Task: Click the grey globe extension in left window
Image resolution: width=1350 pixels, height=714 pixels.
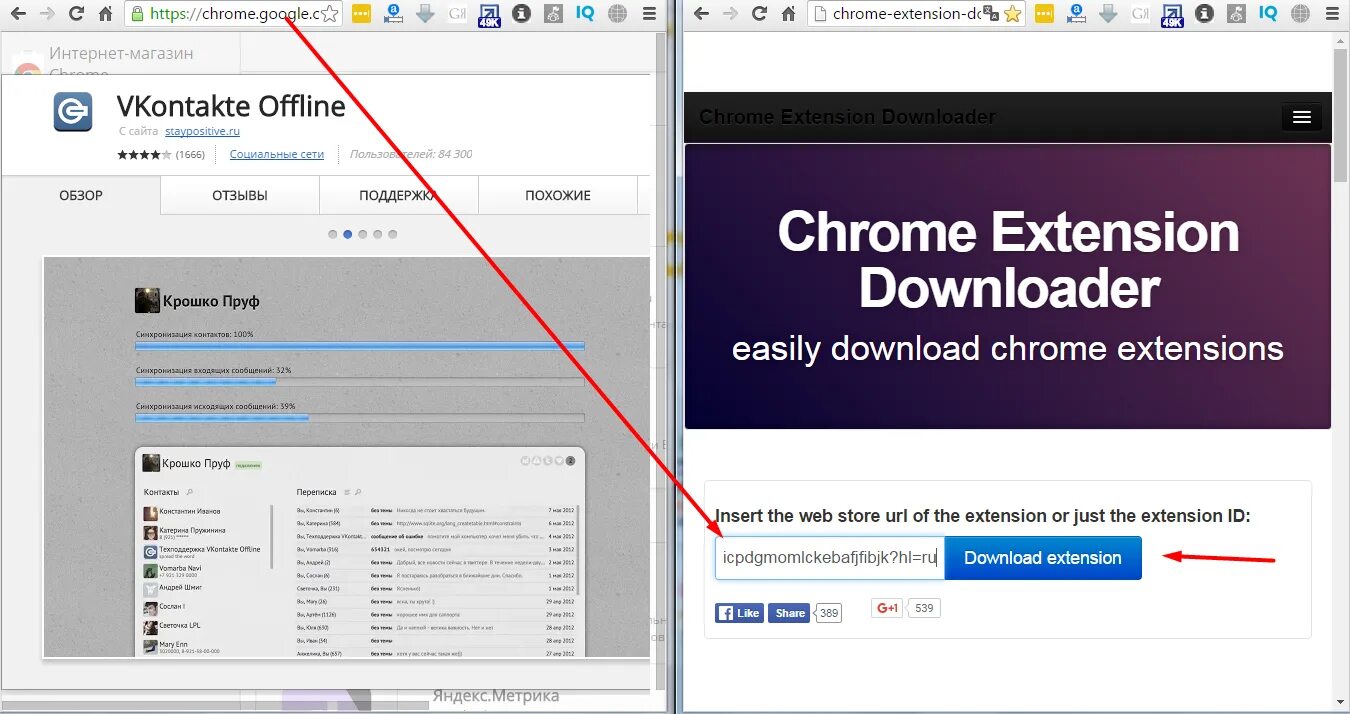Action: coord(617,14)
